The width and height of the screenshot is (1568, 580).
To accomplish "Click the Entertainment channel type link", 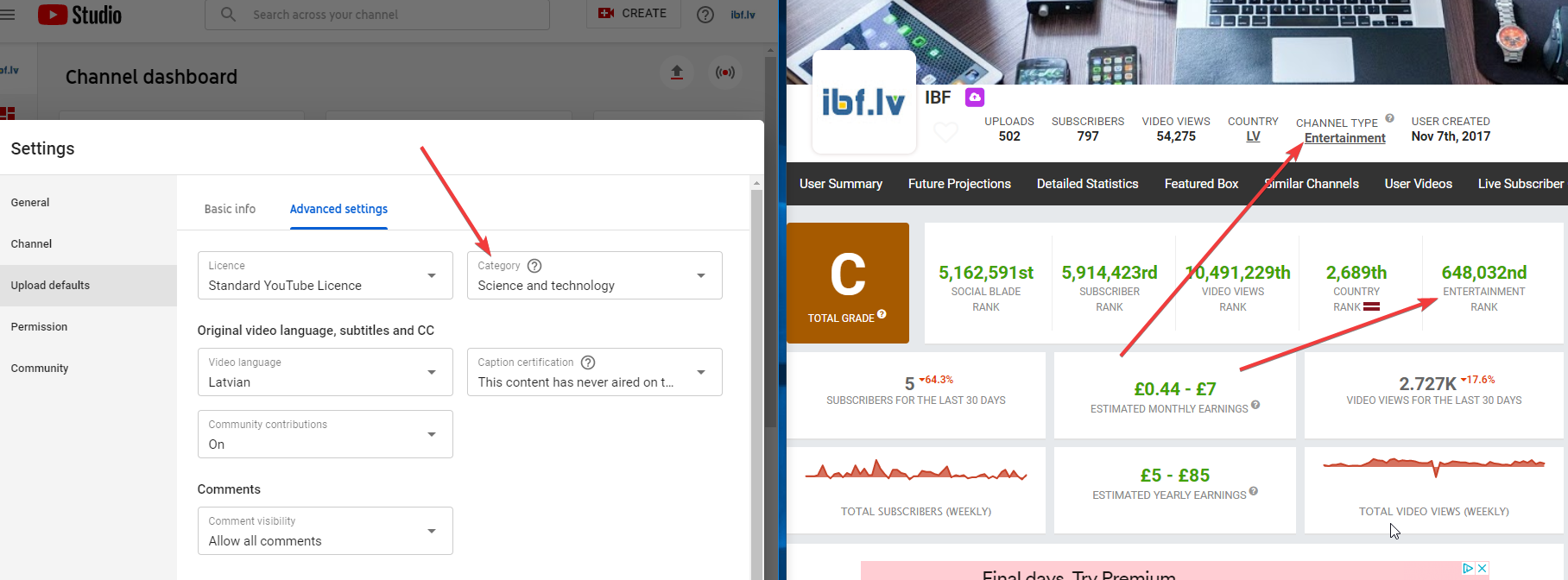I will pyautogui.click(x=1344, y=138).
